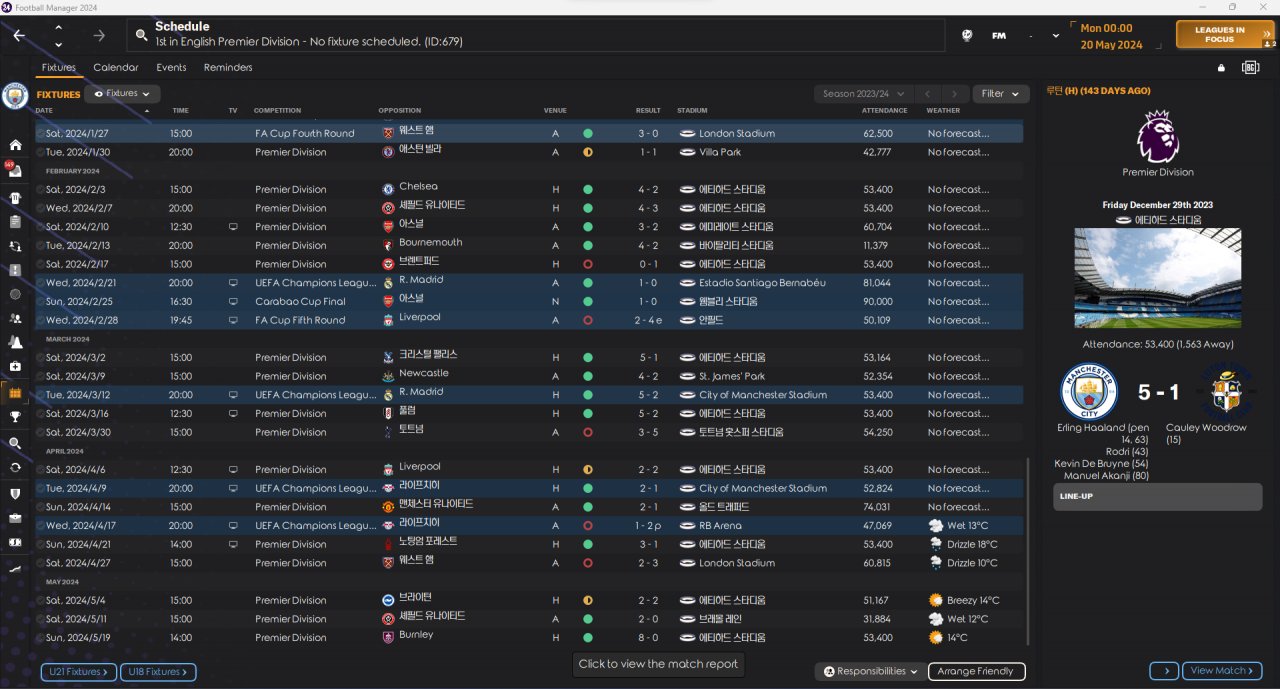The height and width of the screenshot is (689, 1280).
Task: Open Training cone icon in the sidebar
Action: pos(15,343)
